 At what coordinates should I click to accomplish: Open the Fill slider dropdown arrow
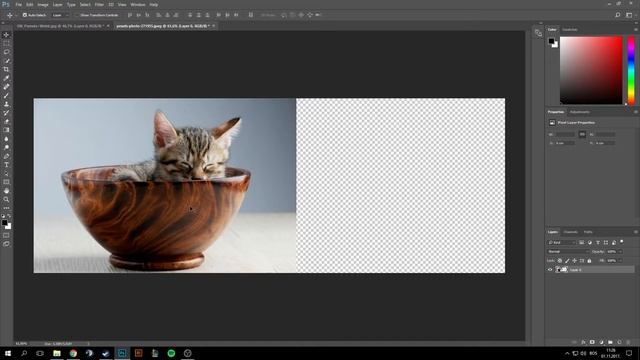pos(620,260)
